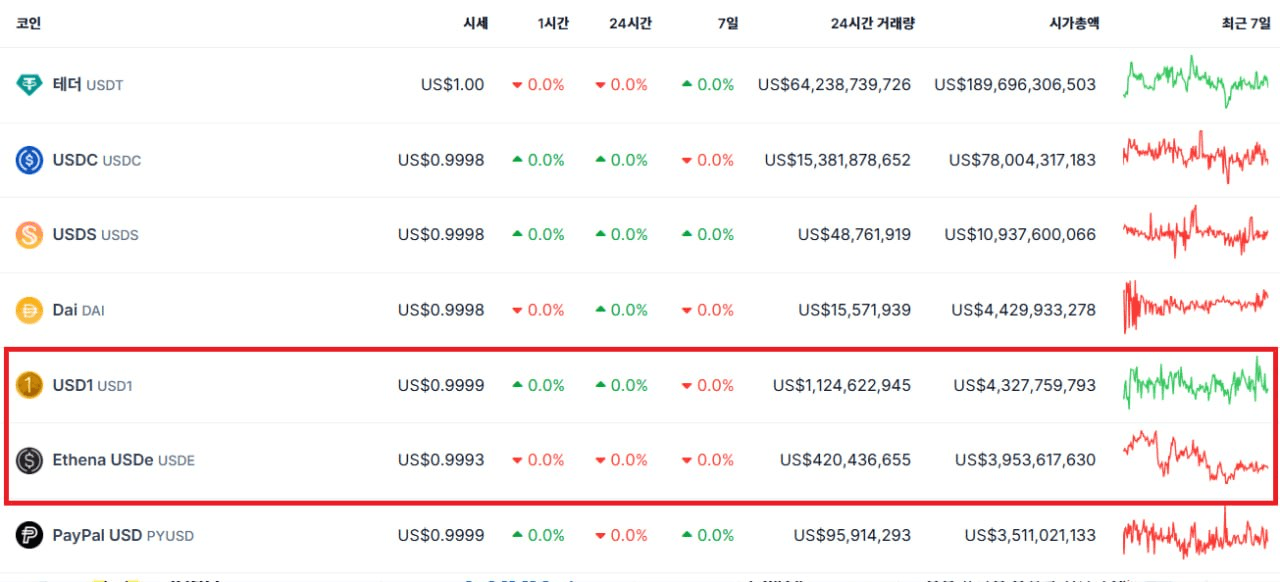
Task: Click the PayPal USD coin icon
Action: pyautogui.click(x=29, y=535)
